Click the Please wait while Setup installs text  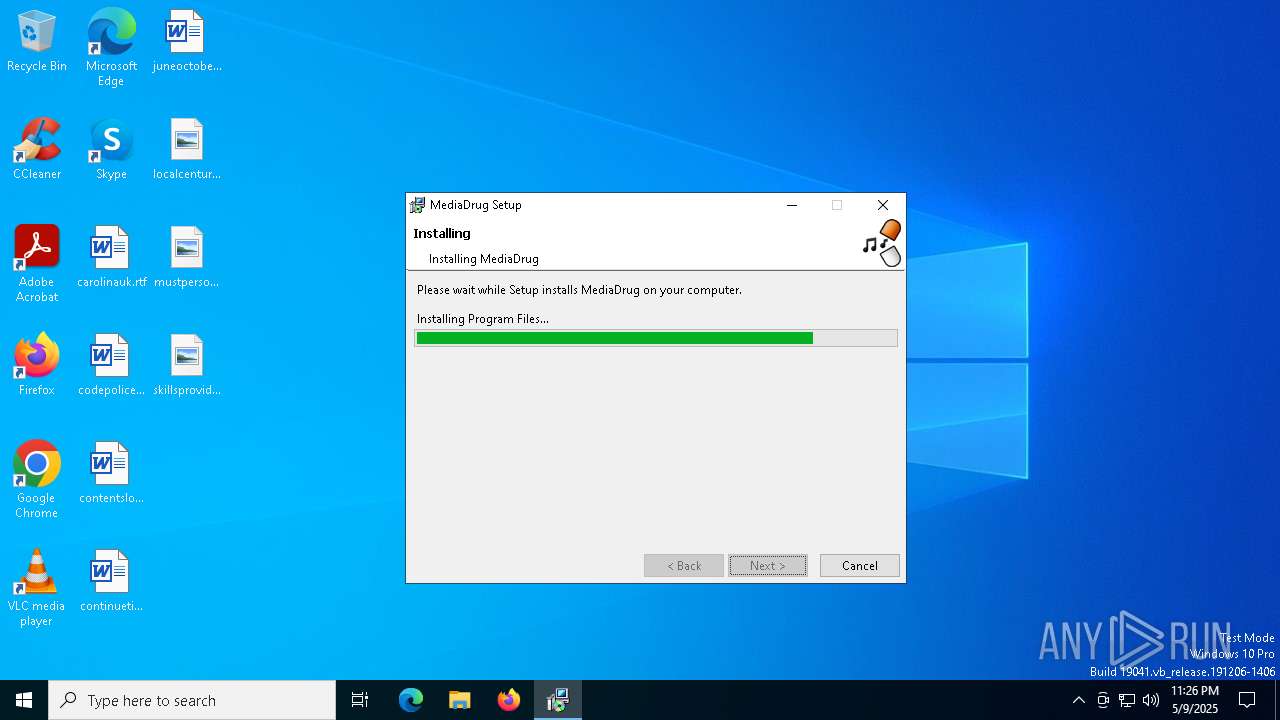(580, 290)
